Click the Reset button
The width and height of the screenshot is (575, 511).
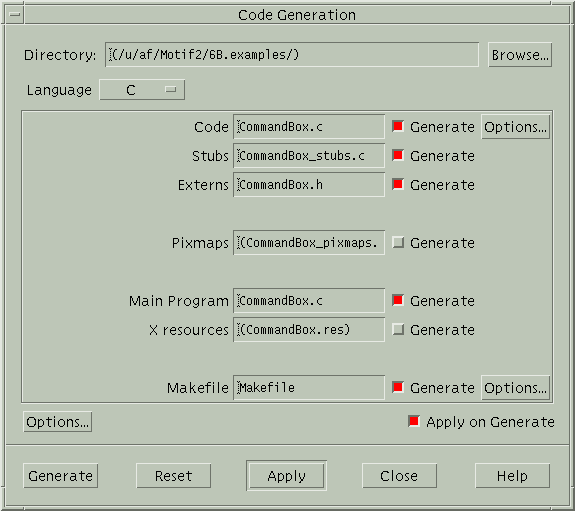[173, 476]
